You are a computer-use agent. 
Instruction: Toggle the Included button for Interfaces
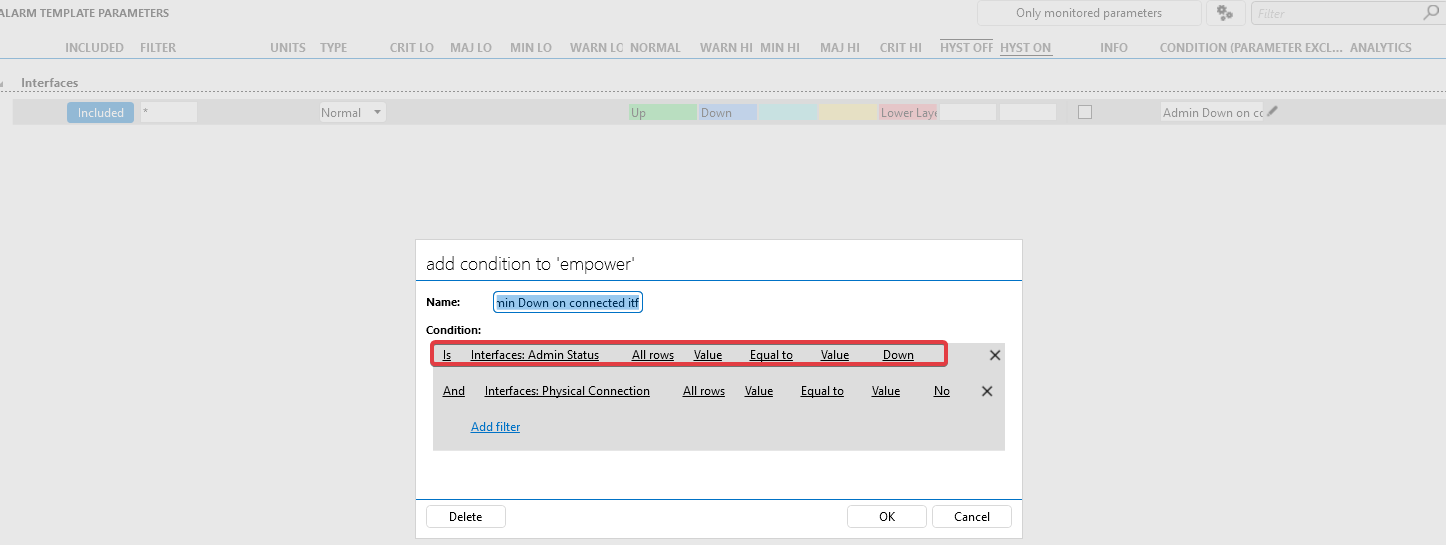pos(100,113)
